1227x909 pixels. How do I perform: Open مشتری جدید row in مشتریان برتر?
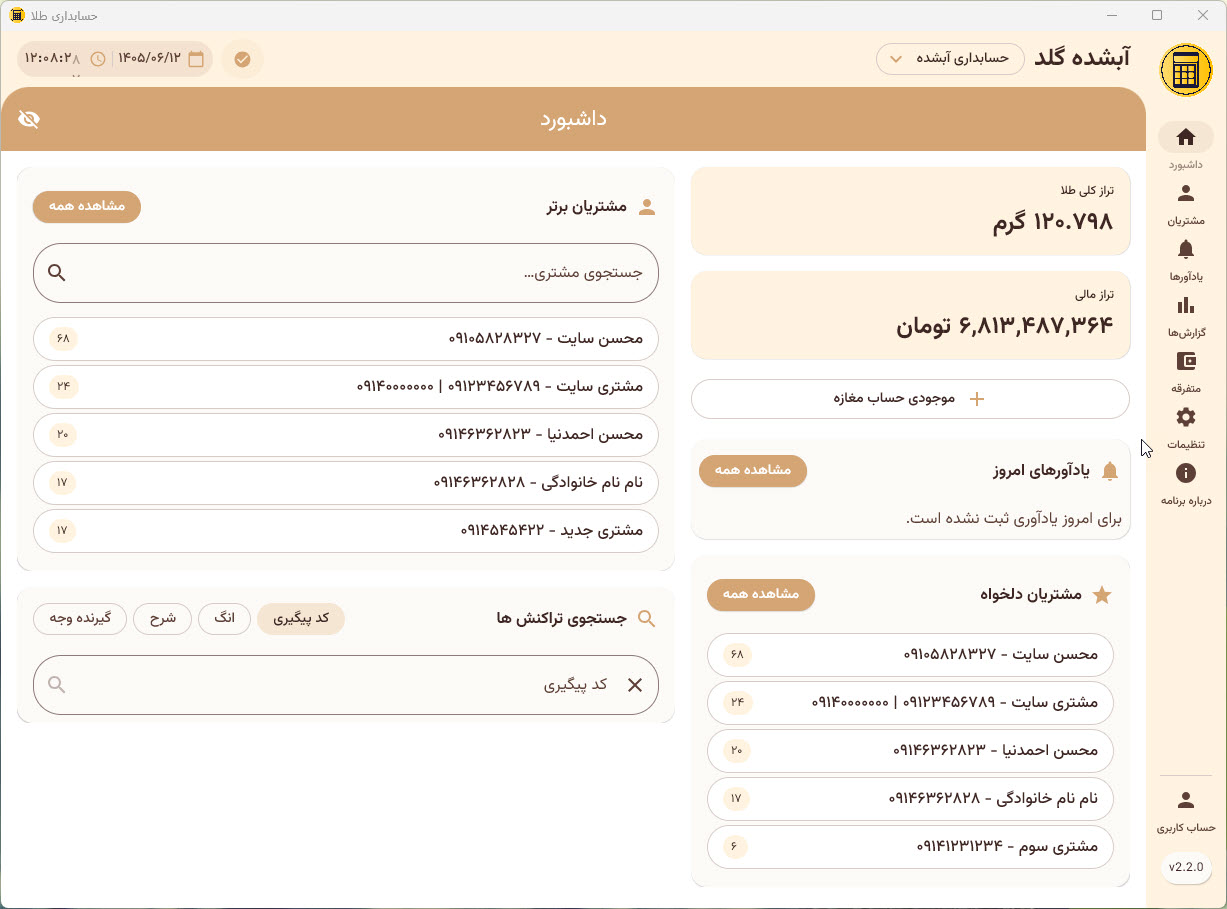346,531
